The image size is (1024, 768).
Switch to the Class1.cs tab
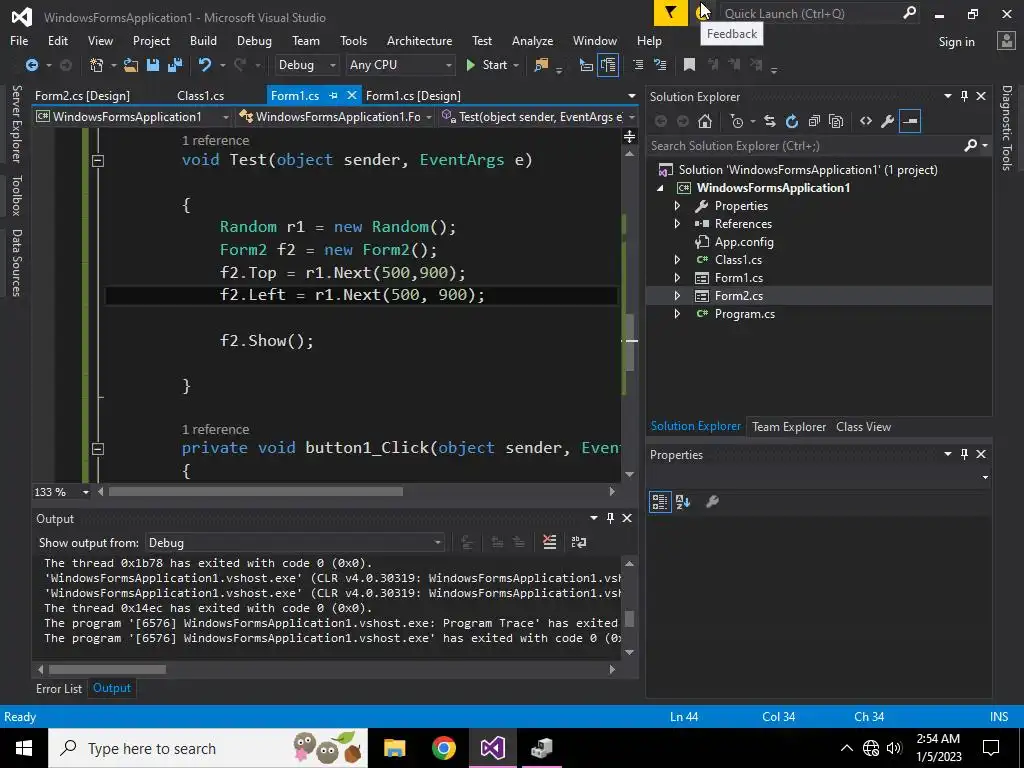(x=200, y=95)
